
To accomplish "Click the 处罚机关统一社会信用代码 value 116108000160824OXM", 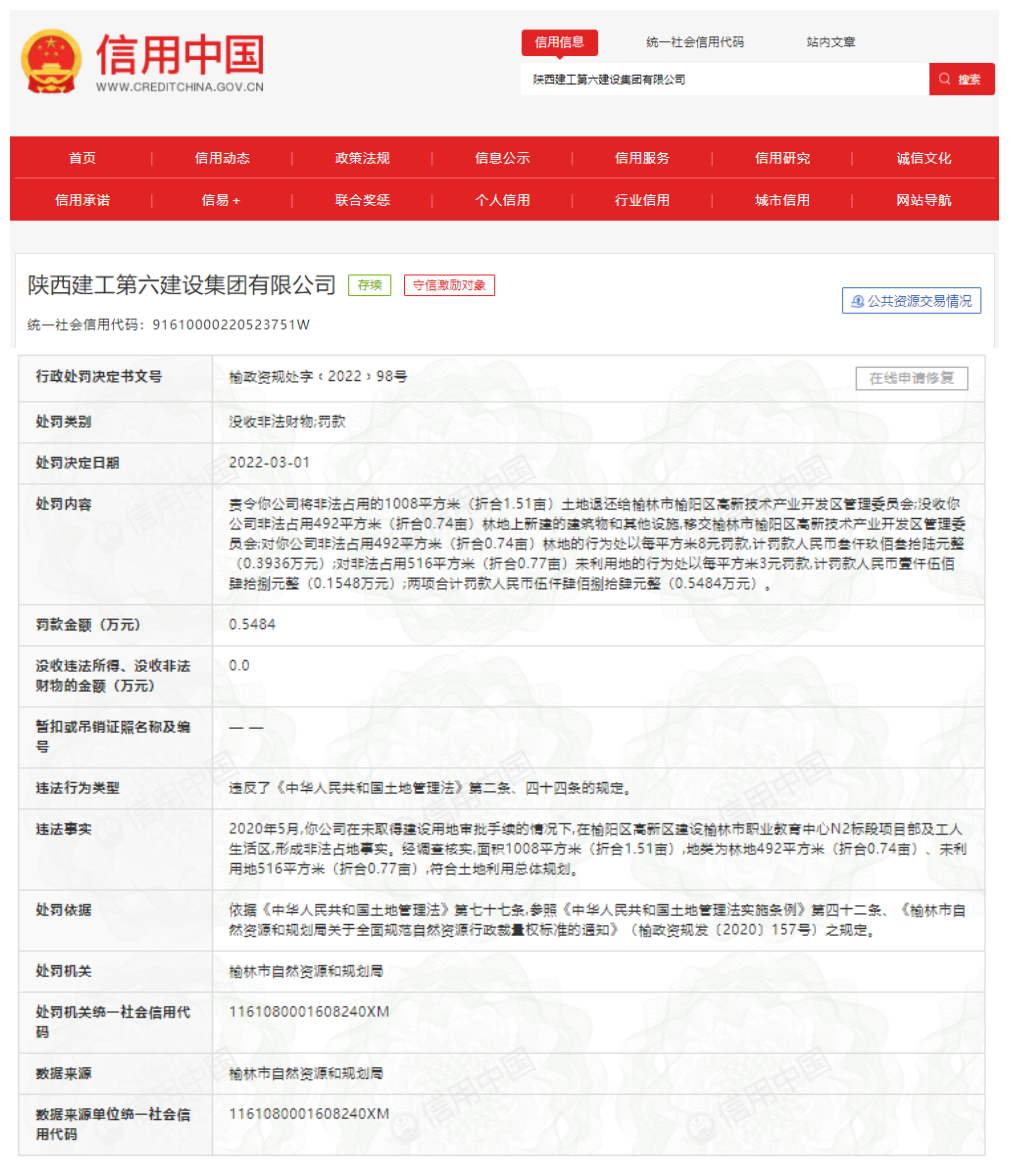I will (x=309, y=1012).
